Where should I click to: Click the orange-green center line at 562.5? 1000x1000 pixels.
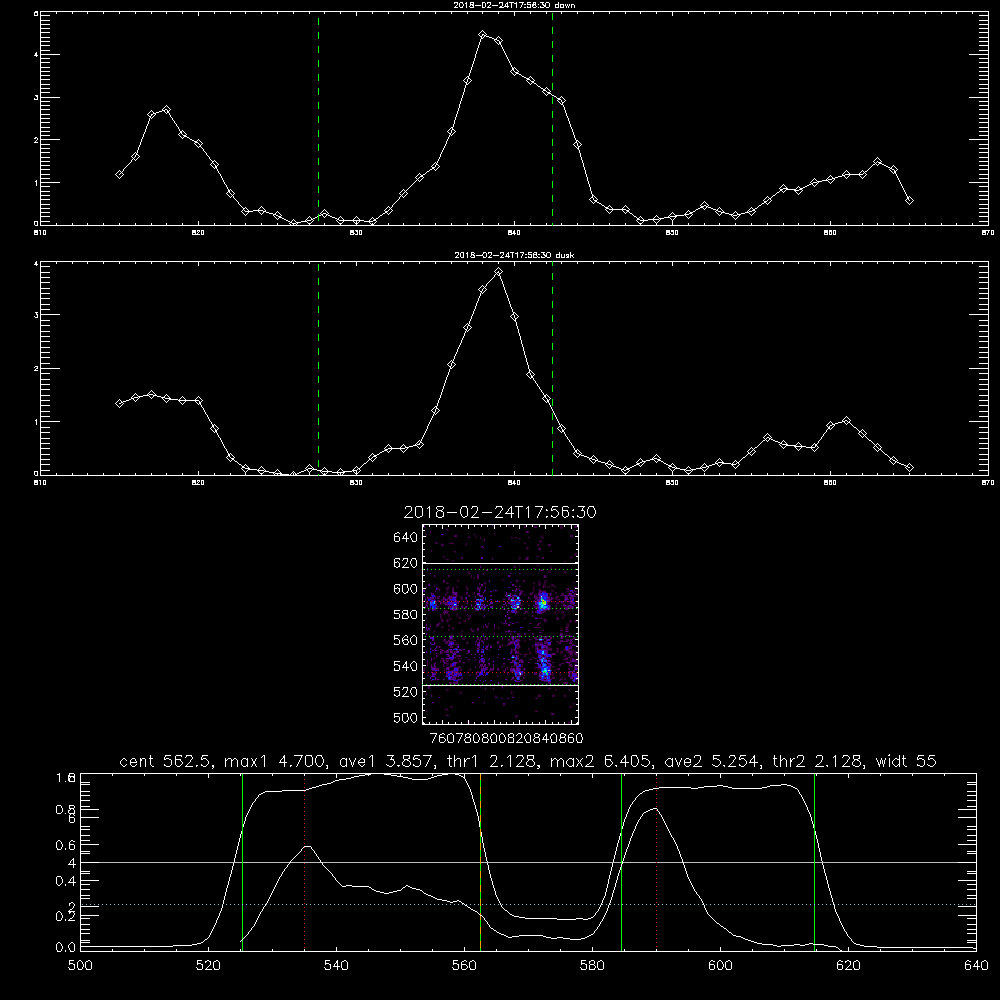pyautogui.click(x=480, y=862)
